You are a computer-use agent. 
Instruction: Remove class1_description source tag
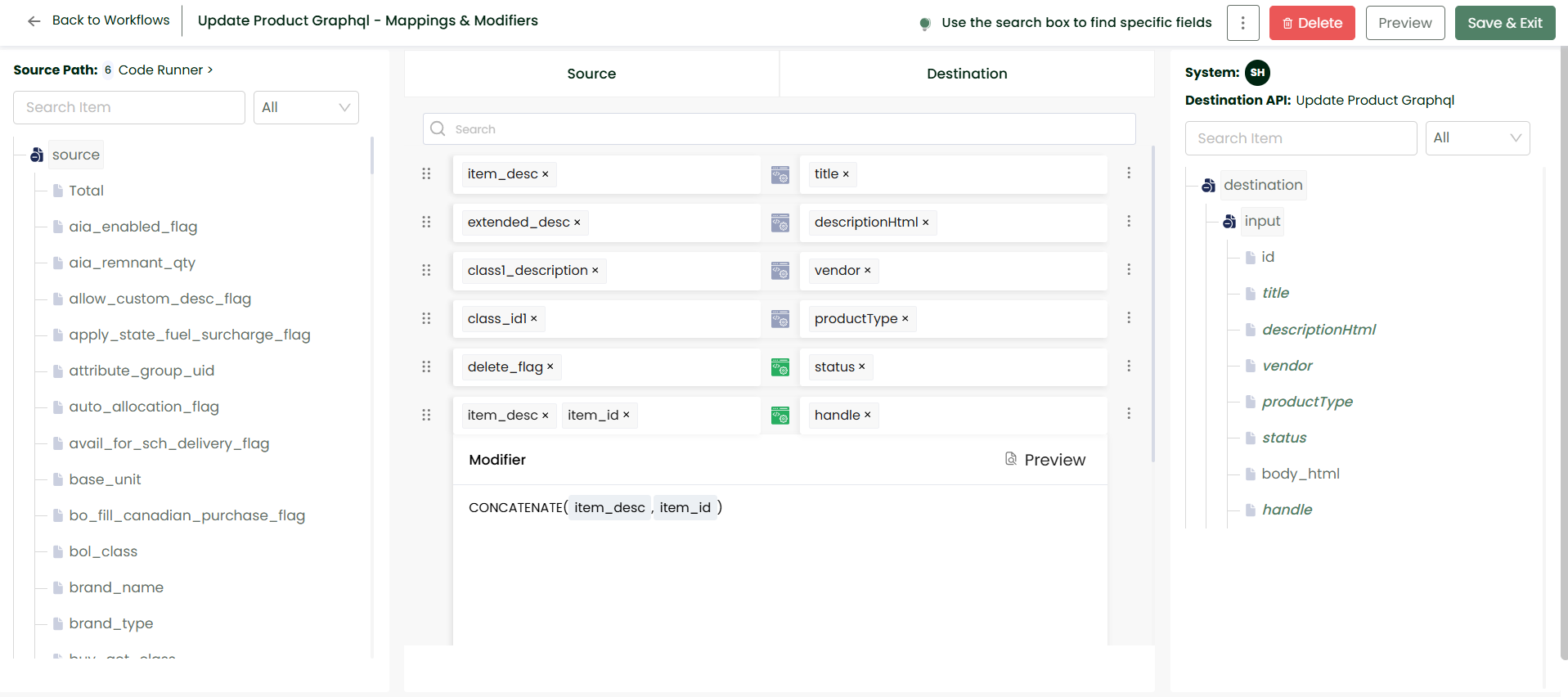point(595,271)
